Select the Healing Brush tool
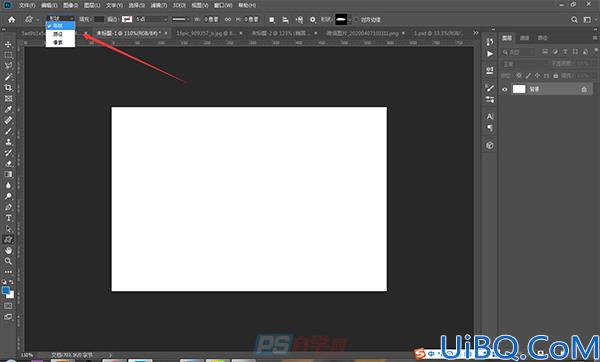The height and width of the screenshot is (362, 600). (8, 120)
